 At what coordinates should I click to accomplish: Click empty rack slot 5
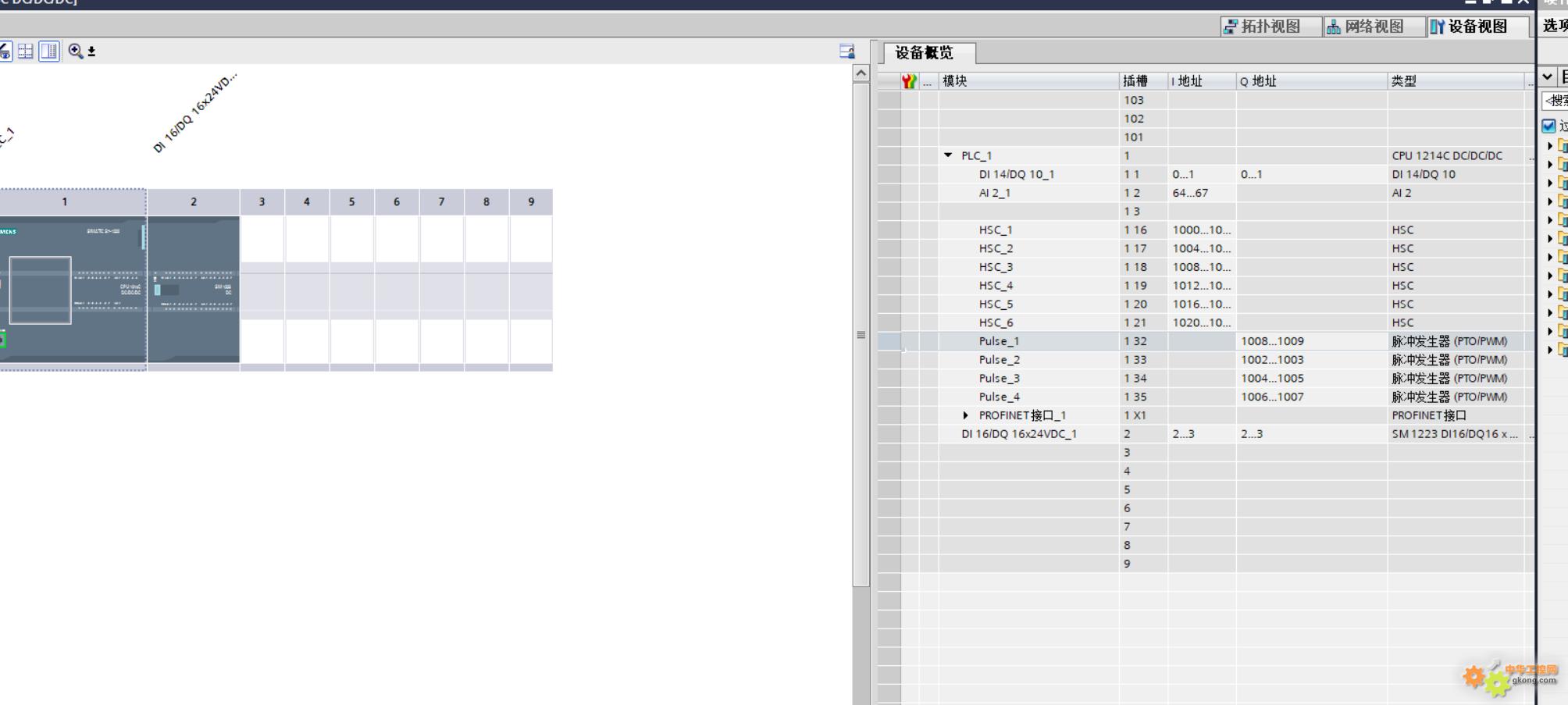click(352, 290)
